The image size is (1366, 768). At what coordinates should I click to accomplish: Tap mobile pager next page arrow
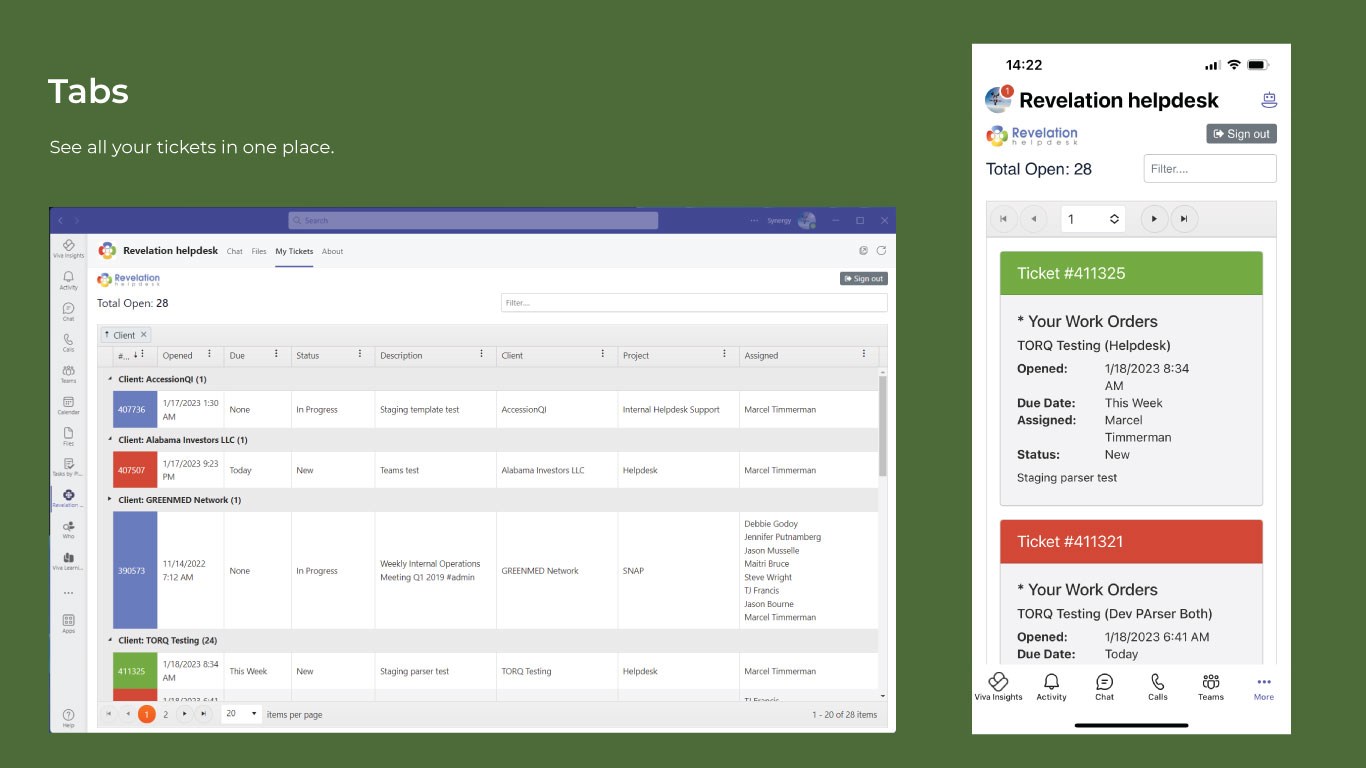pyautogui.click(x=1154, y=219)
